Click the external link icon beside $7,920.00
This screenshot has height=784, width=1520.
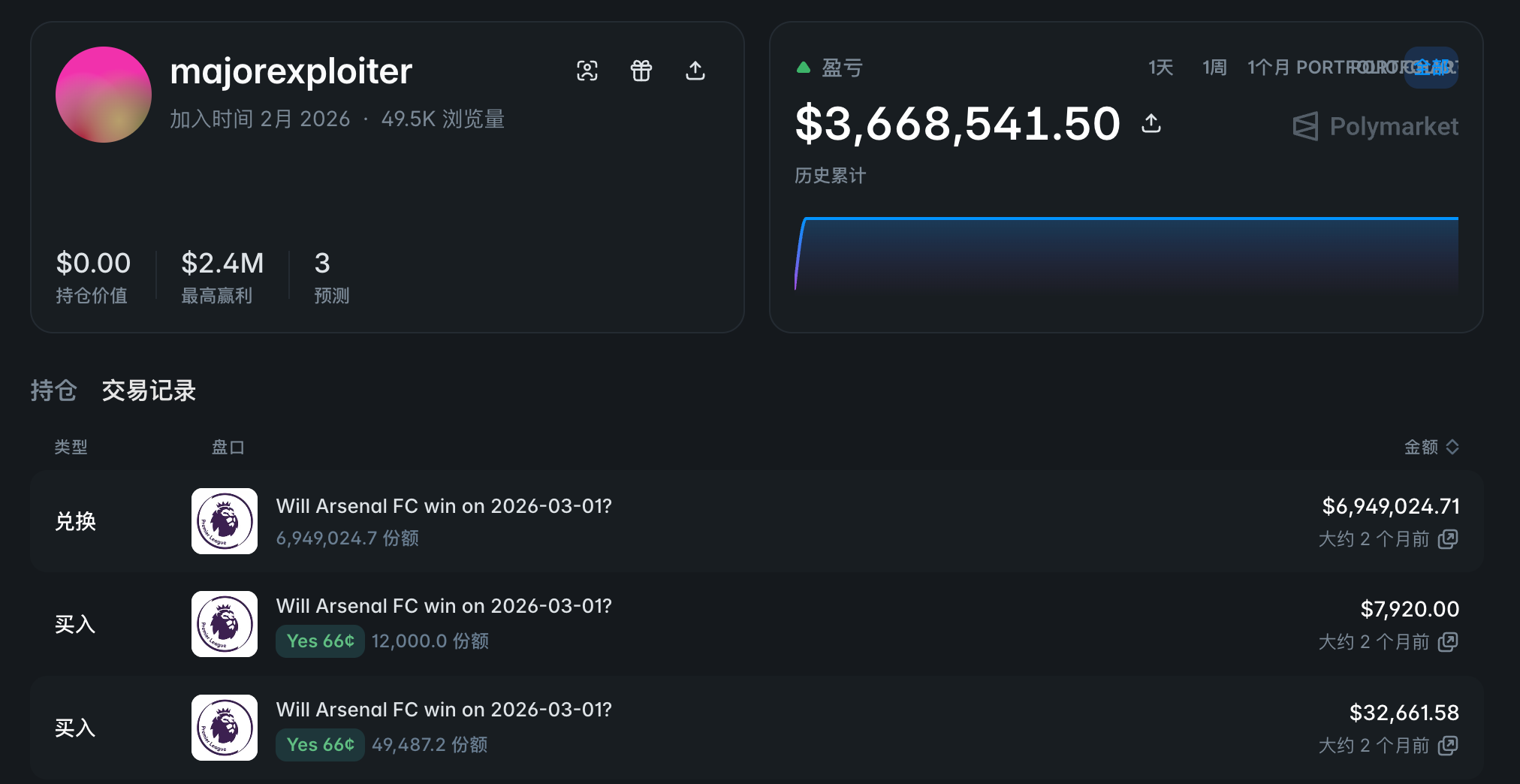(x=1449, y=642)
